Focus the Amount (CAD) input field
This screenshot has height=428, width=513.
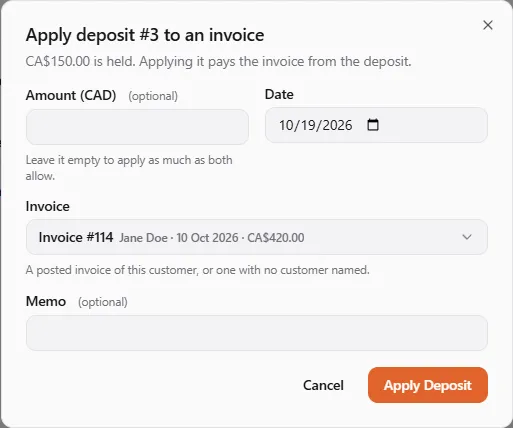coord(137,127)
